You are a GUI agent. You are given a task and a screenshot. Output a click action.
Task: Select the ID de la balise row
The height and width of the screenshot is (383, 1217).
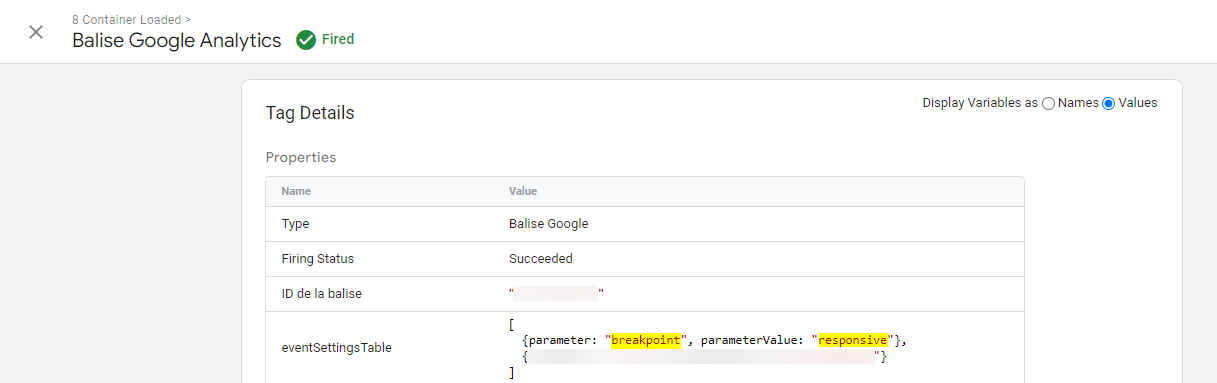(645, 294)
